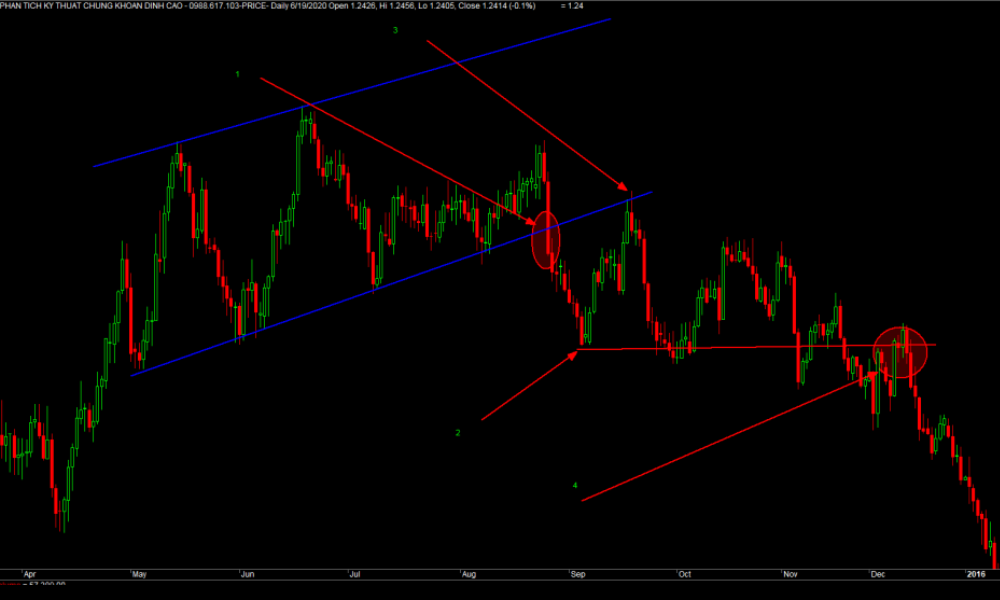Click the Dec label on time axis
Image resolution: width=1000 pixels, height=600 pixels.
(878, 575)
